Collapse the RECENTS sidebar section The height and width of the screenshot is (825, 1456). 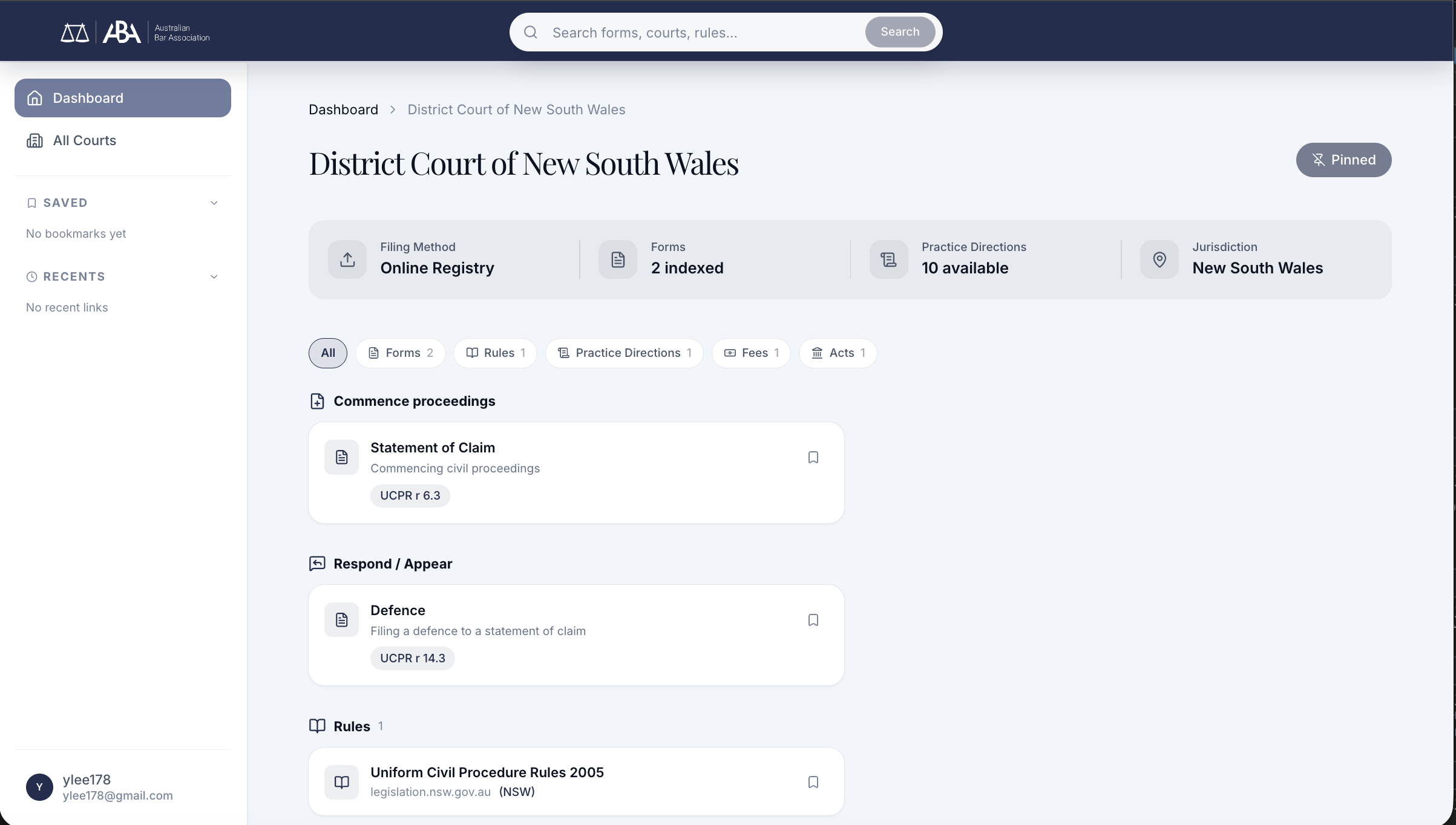(x=214, y=276)
